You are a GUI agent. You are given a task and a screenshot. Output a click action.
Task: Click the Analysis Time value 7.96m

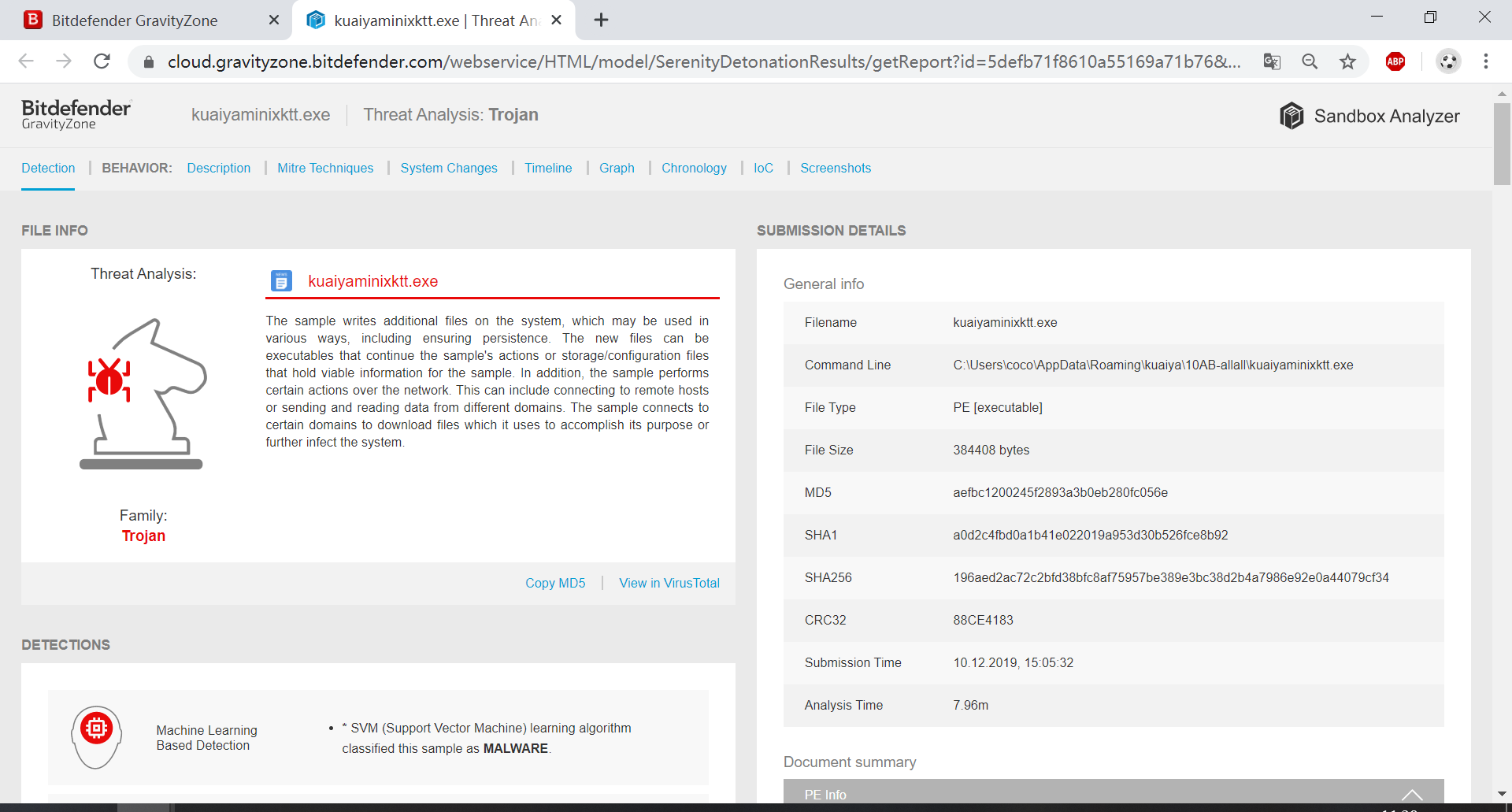click(970, 705)
